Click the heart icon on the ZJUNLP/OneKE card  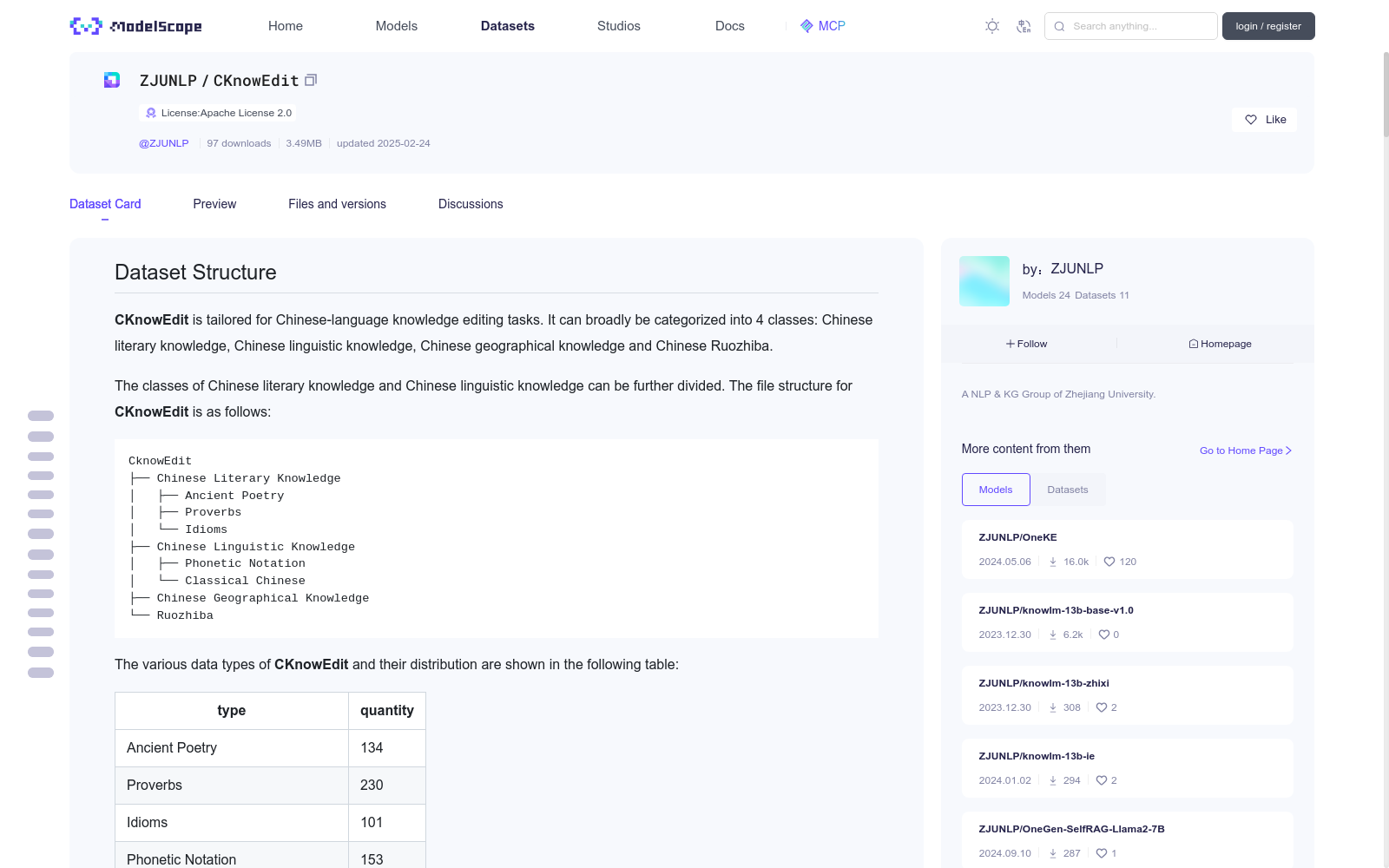click(1109, 562)
